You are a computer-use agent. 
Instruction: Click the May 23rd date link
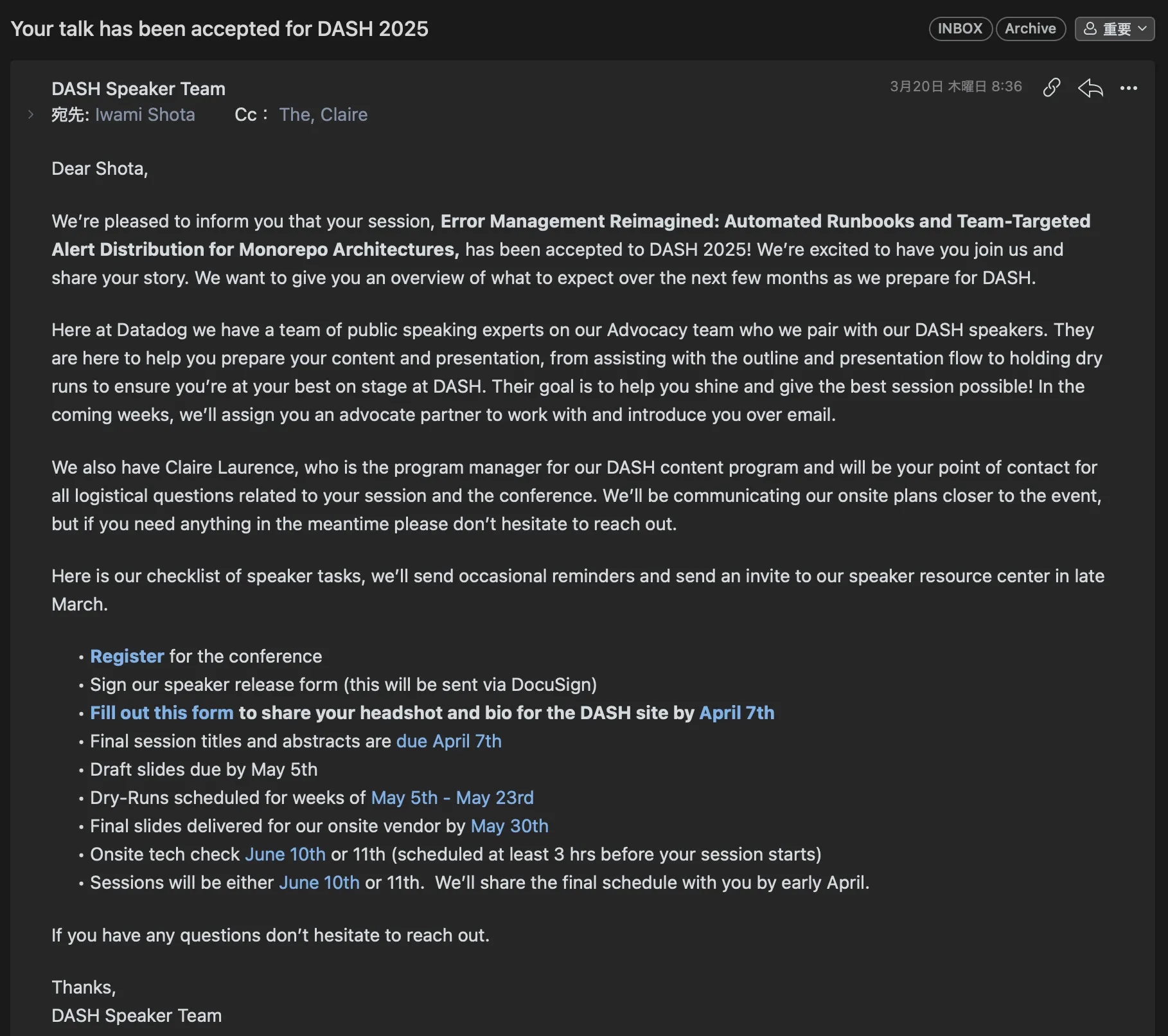pos(495,798)
